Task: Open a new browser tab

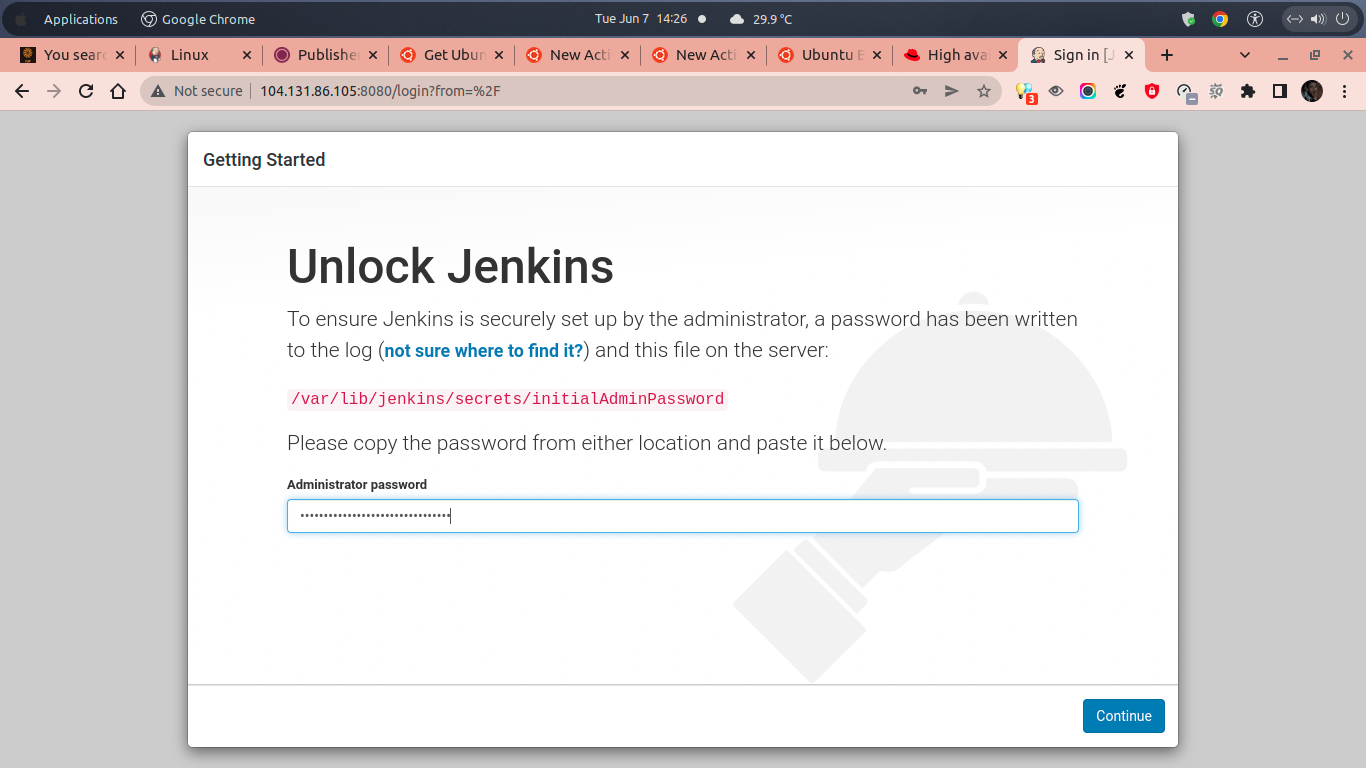Action: [1166, 55]
